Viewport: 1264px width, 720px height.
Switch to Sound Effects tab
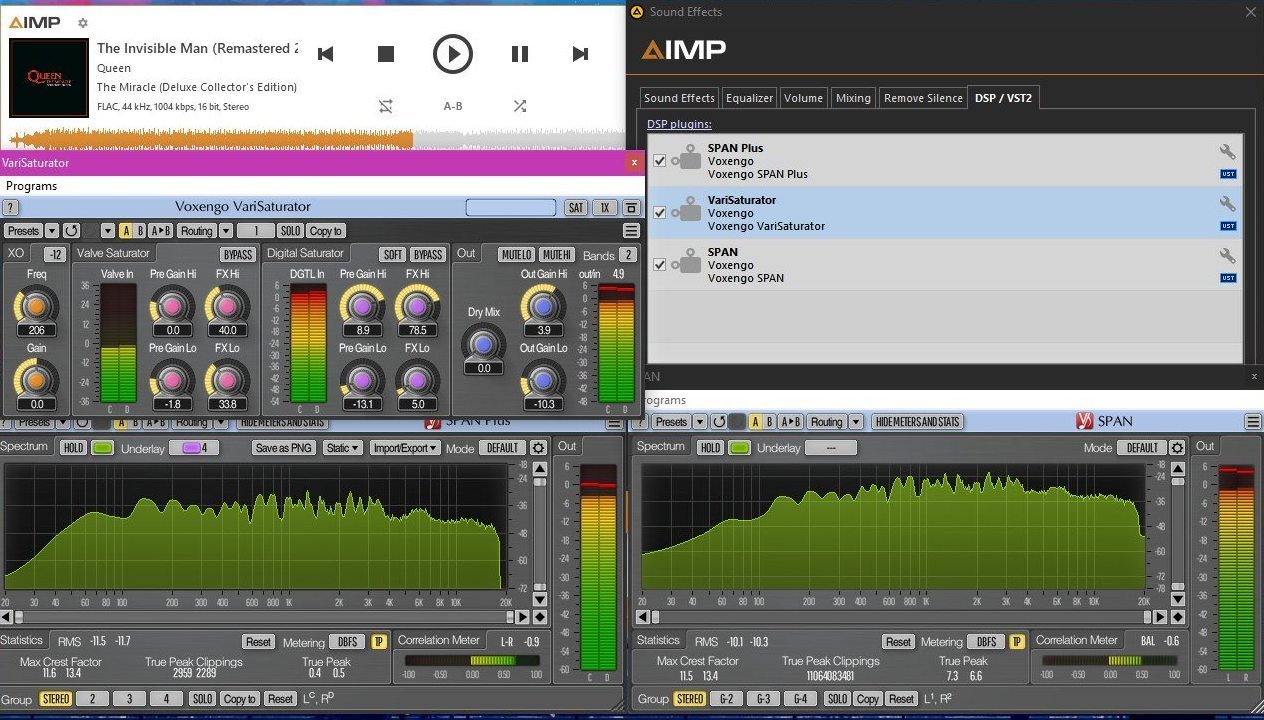pos(679,98)
